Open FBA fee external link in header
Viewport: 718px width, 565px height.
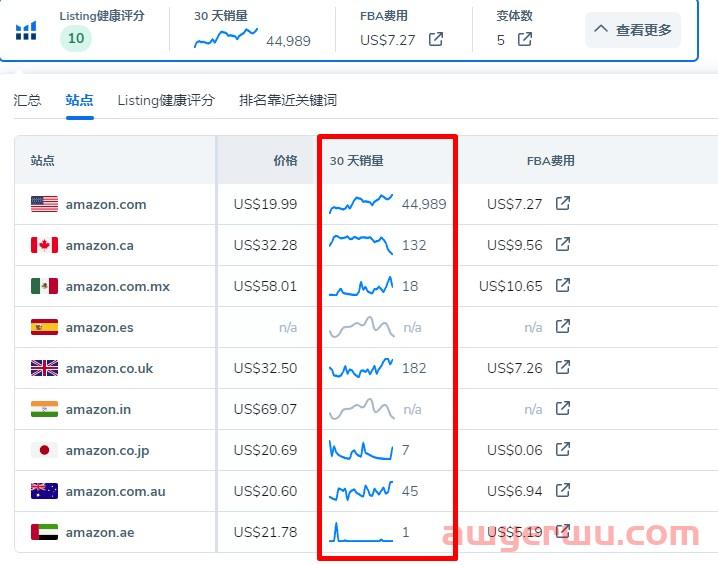[x=436, y=40]
